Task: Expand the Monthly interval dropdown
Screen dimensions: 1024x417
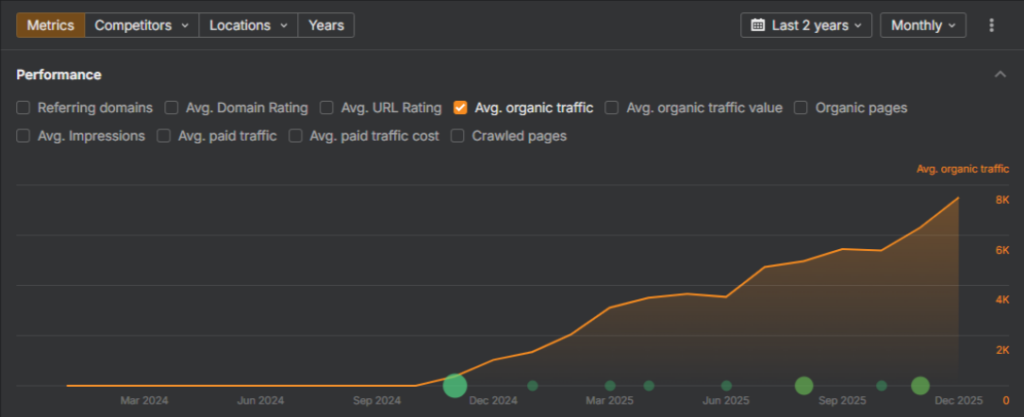Action: tap(922, 25)
